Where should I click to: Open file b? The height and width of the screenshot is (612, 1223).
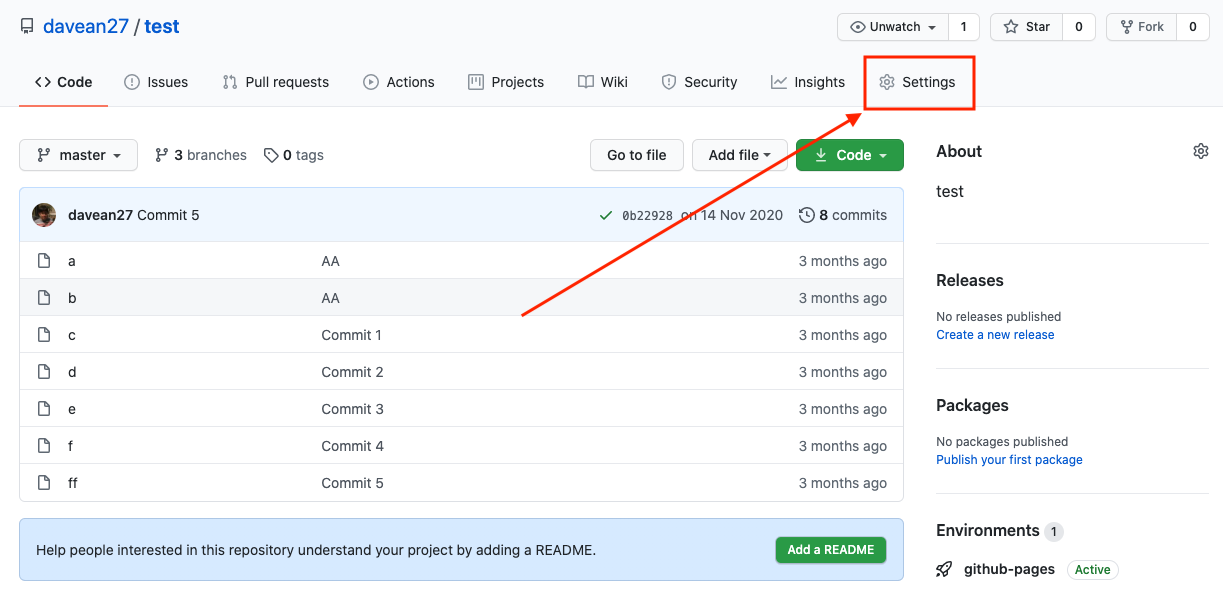tap(72, 298)
